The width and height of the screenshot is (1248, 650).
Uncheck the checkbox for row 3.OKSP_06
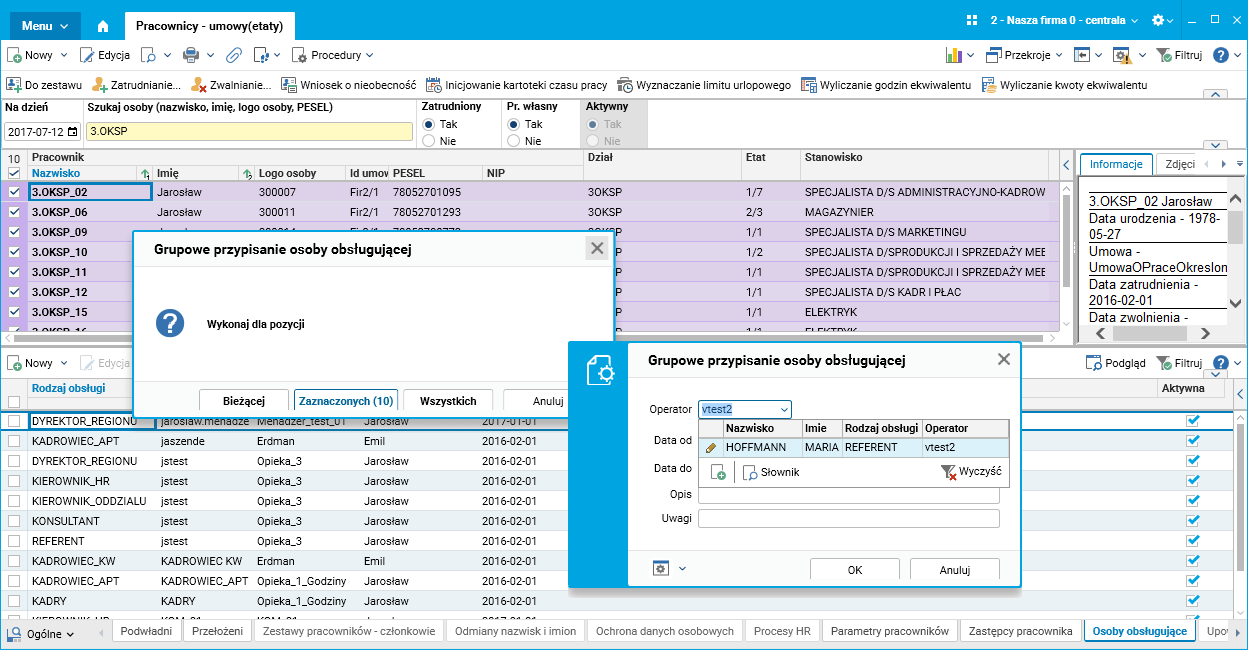coord(14,212)
